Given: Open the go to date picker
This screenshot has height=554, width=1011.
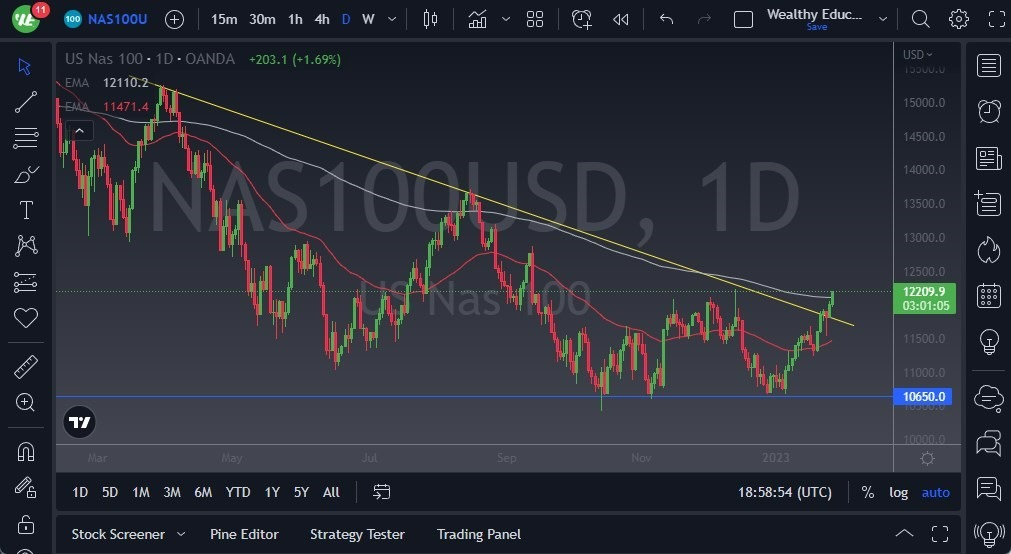Looking at the screenshot, I should tap(382, 492).
